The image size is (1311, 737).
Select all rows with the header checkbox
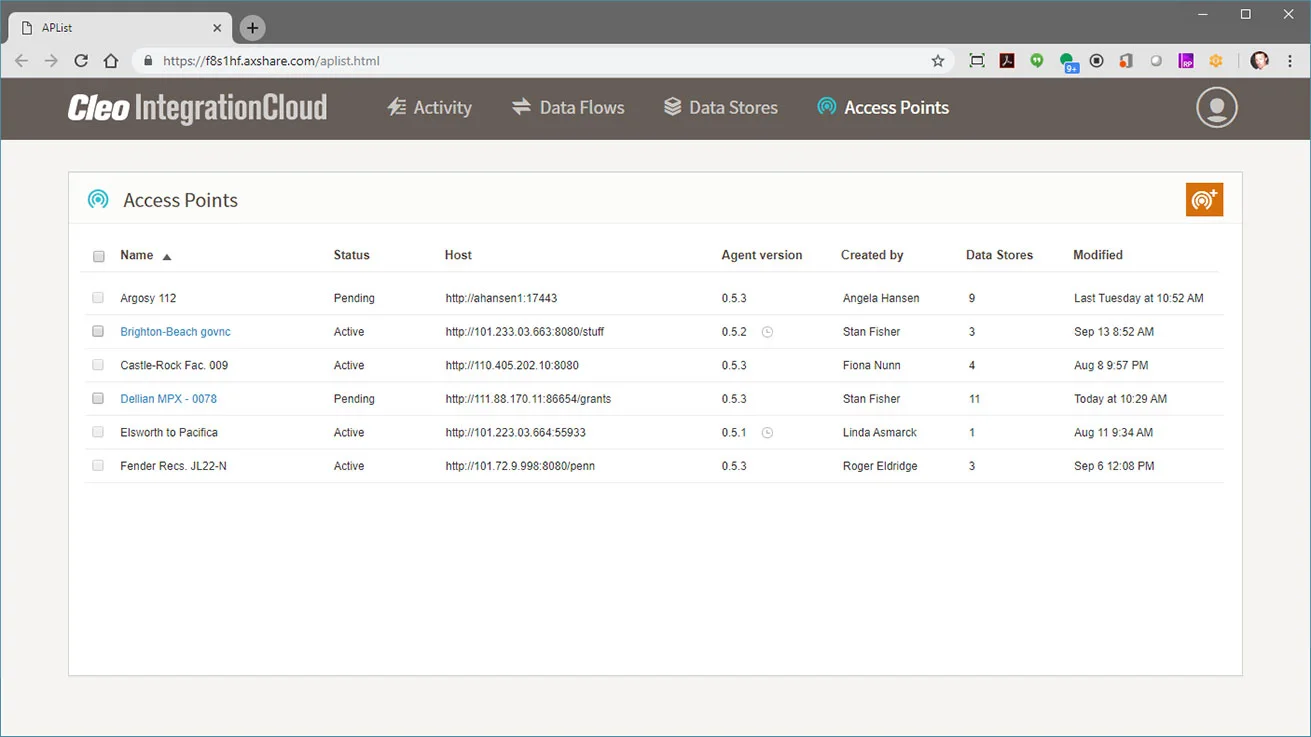99,256
